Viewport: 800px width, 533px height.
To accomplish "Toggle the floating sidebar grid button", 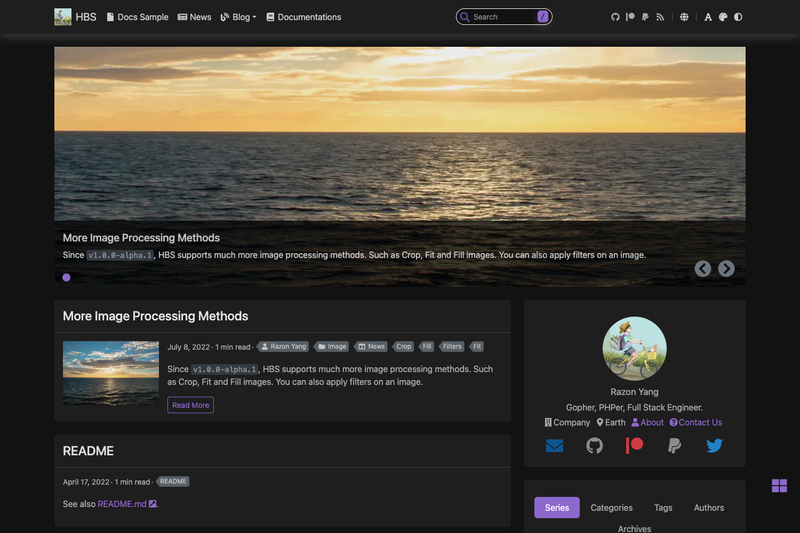I will pyautogui.click(x=779, y=486).
